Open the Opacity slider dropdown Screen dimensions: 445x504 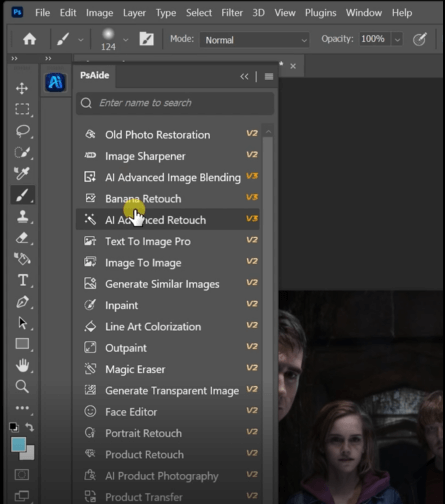[x=397, y=39]
